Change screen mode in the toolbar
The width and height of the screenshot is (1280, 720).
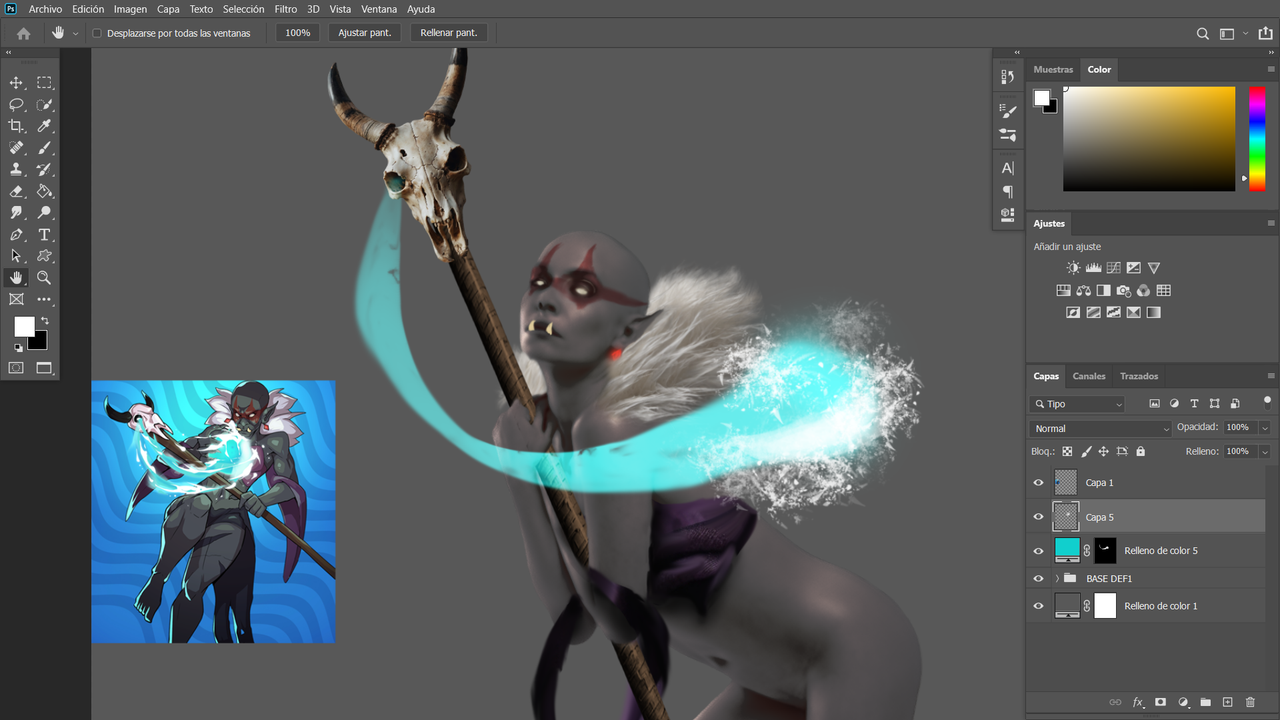(x=44, y=368)
